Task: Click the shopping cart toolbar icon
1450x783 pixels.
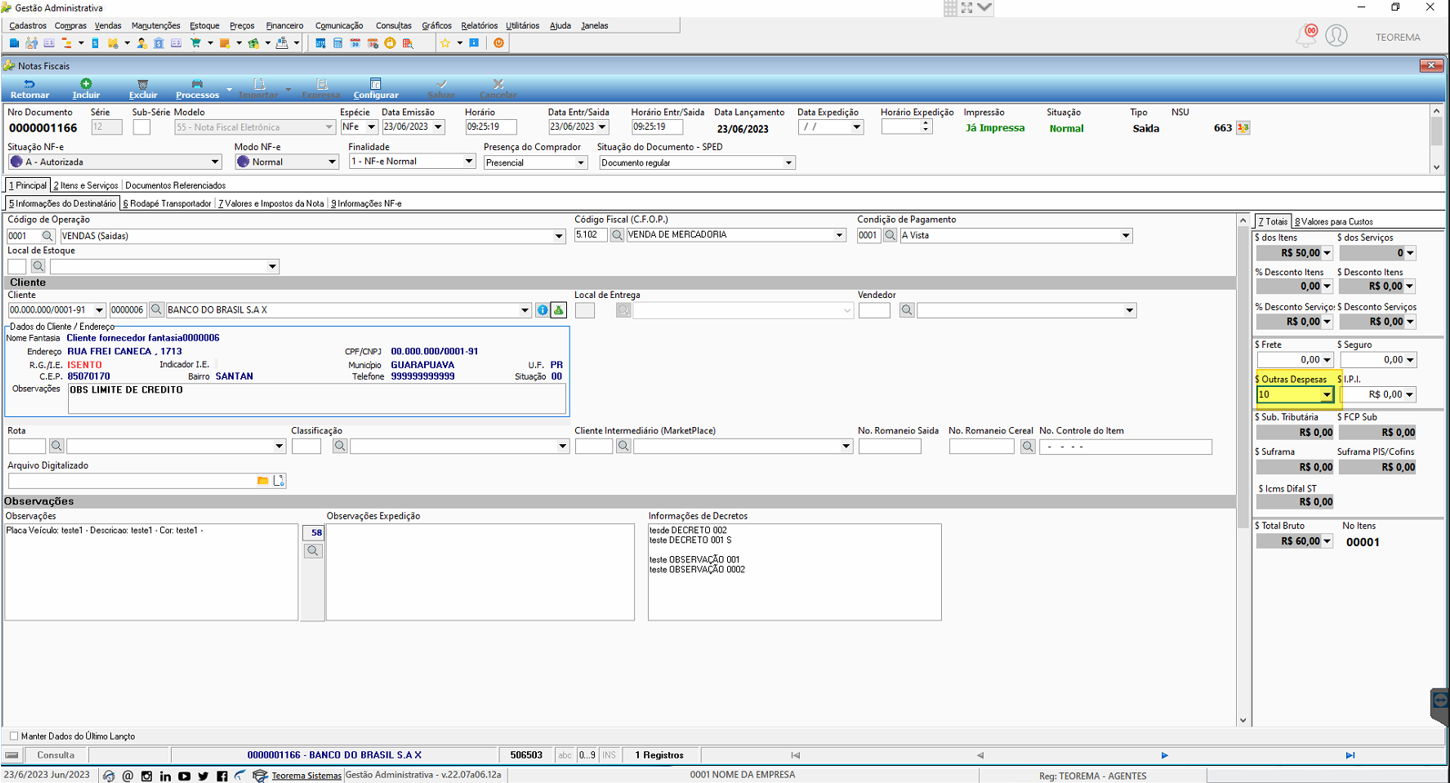Action: click(196, 43)
